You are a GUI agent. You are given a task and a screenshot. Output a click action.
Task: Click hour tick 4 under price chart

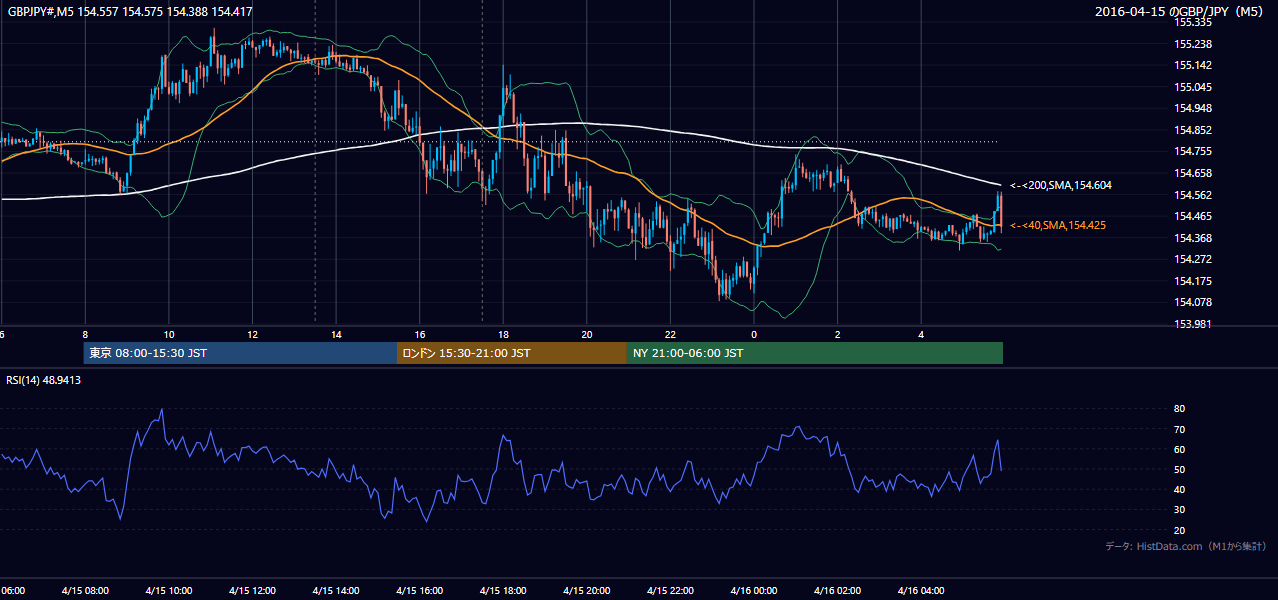tap(921, 334)
